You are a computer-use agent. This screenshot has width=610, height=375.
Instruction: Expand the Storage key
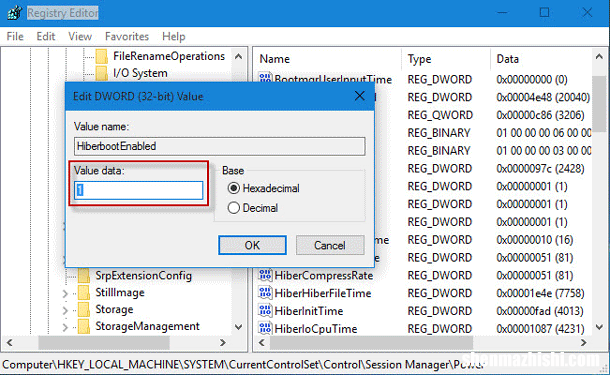point(65,310)
